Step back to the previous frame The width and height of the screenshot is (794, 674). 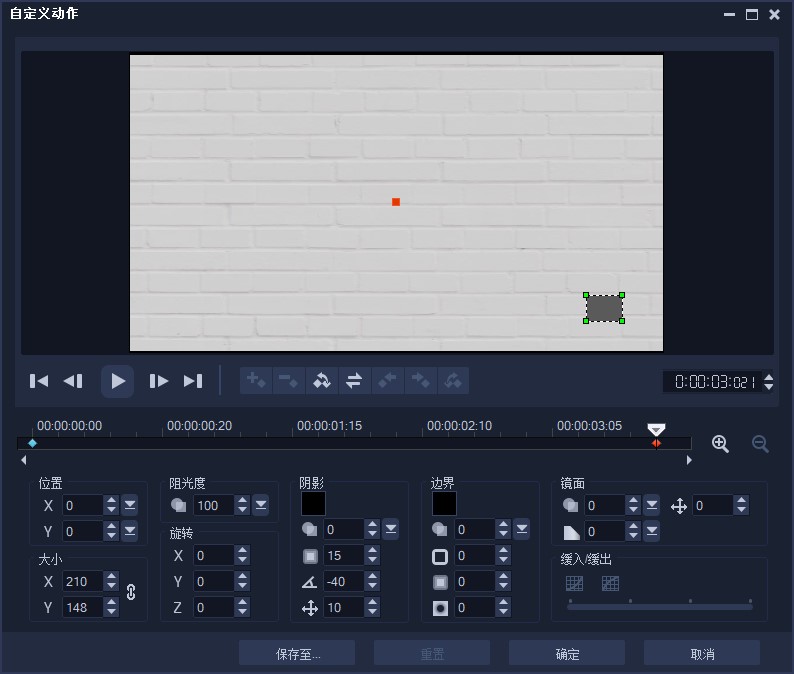(73, 381)
